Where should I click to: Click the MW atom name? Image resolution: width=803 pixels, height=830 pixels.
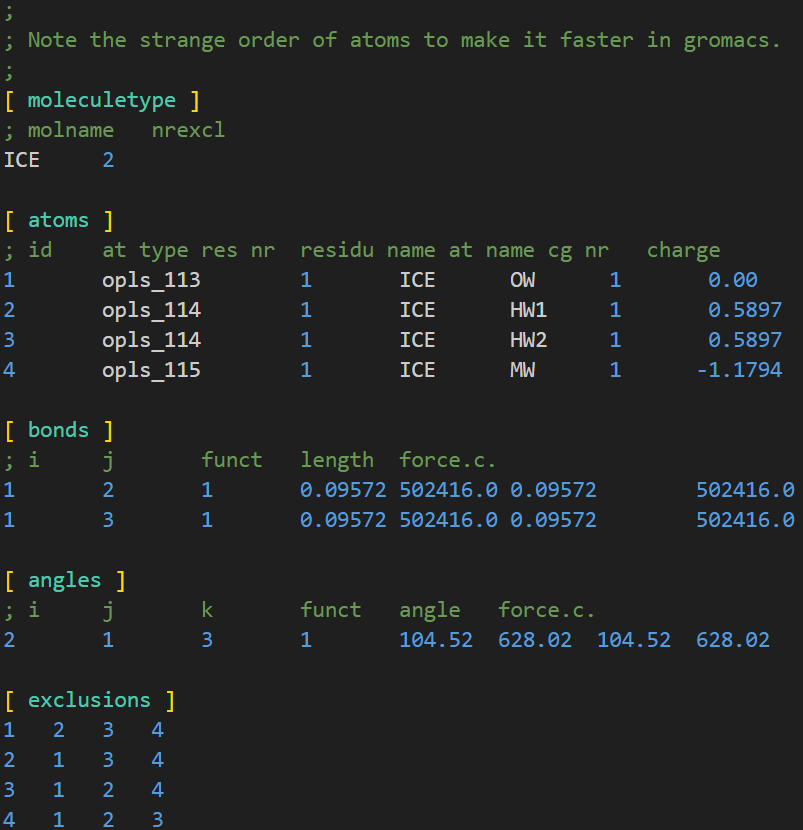[522, 370]
